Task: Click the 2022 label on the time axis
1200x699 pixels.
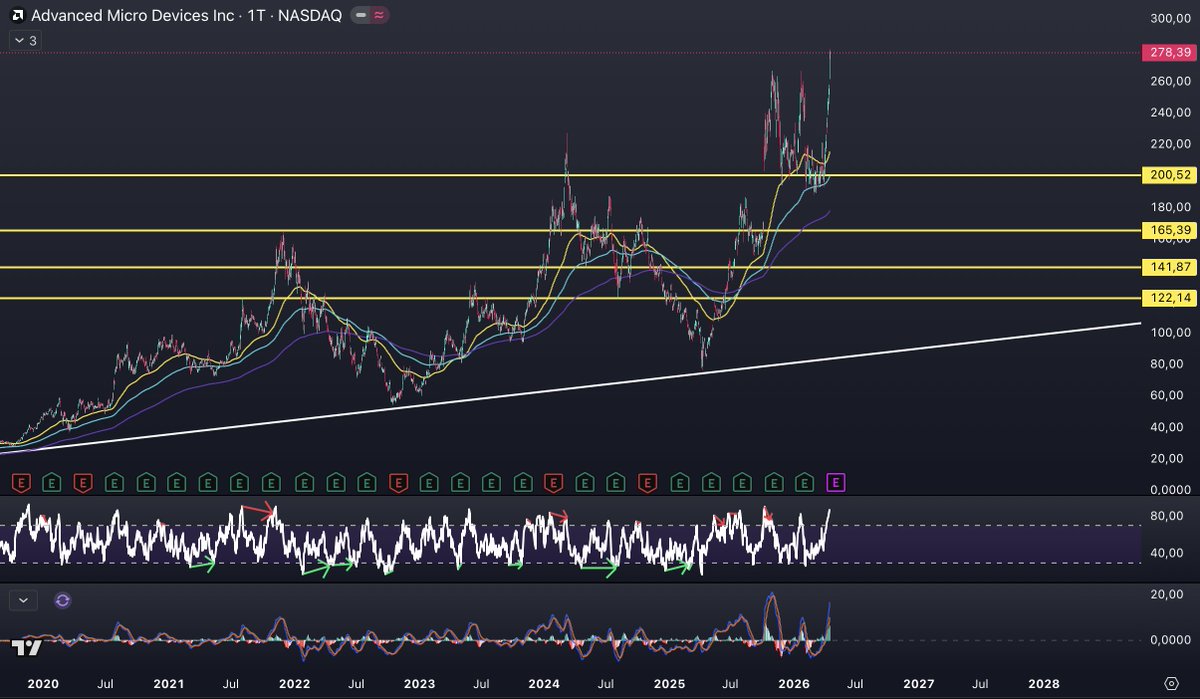Action: 293,684
